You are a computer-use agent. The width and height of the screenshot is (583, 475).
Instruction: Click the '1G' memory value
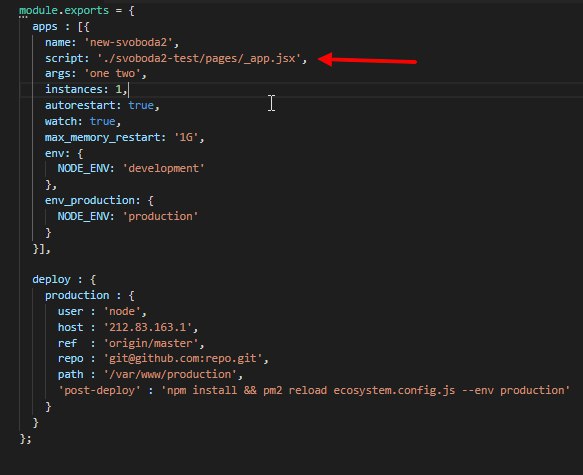(x=186, y=138)
